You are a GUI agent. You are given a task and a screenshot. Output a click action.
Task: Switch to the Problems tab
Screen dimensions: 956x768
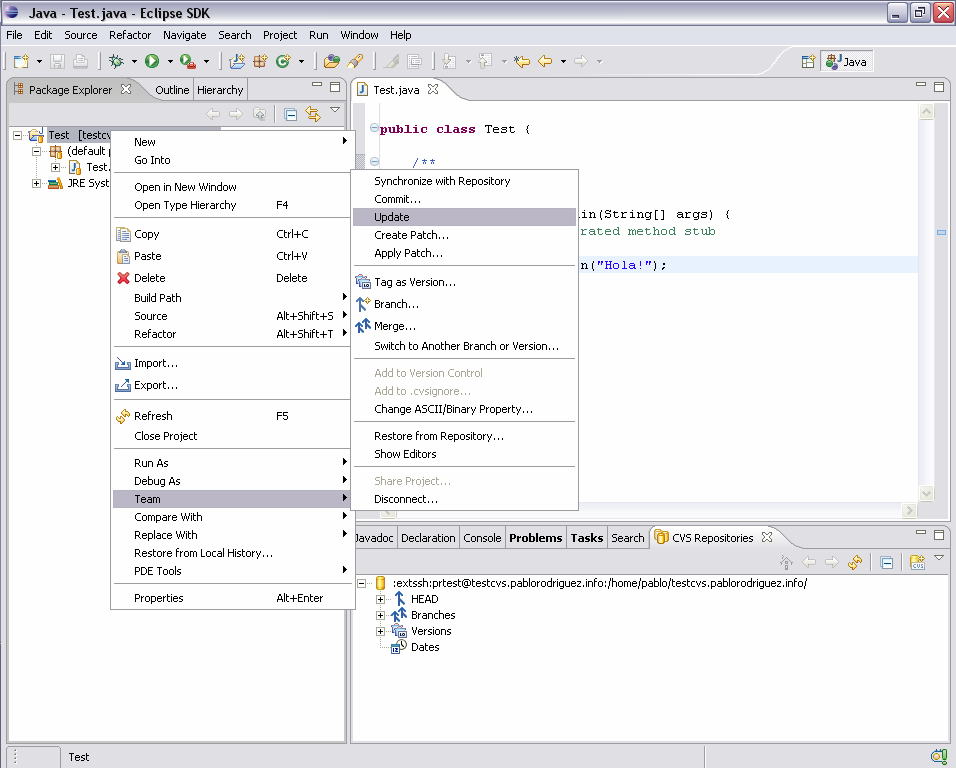pyautogui.click(x=535, y=538)
